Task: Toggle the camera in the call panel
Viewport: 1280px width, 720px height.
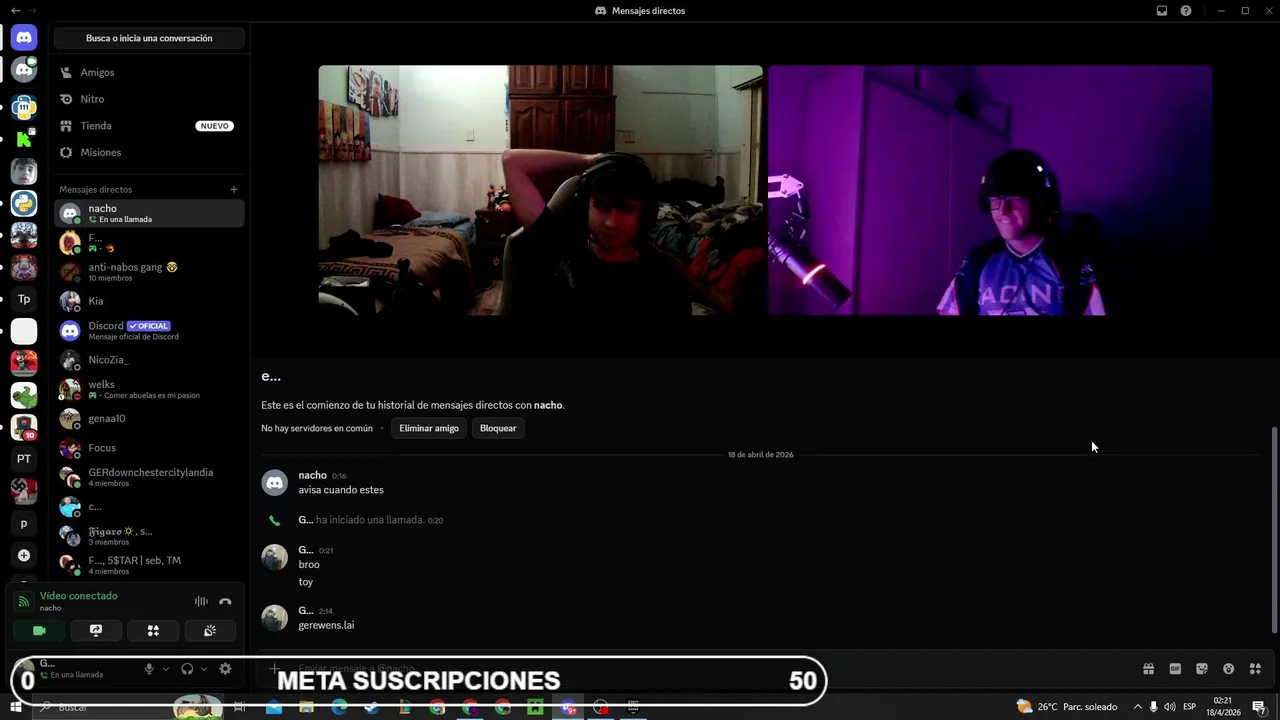Action: tap(39, 631)
